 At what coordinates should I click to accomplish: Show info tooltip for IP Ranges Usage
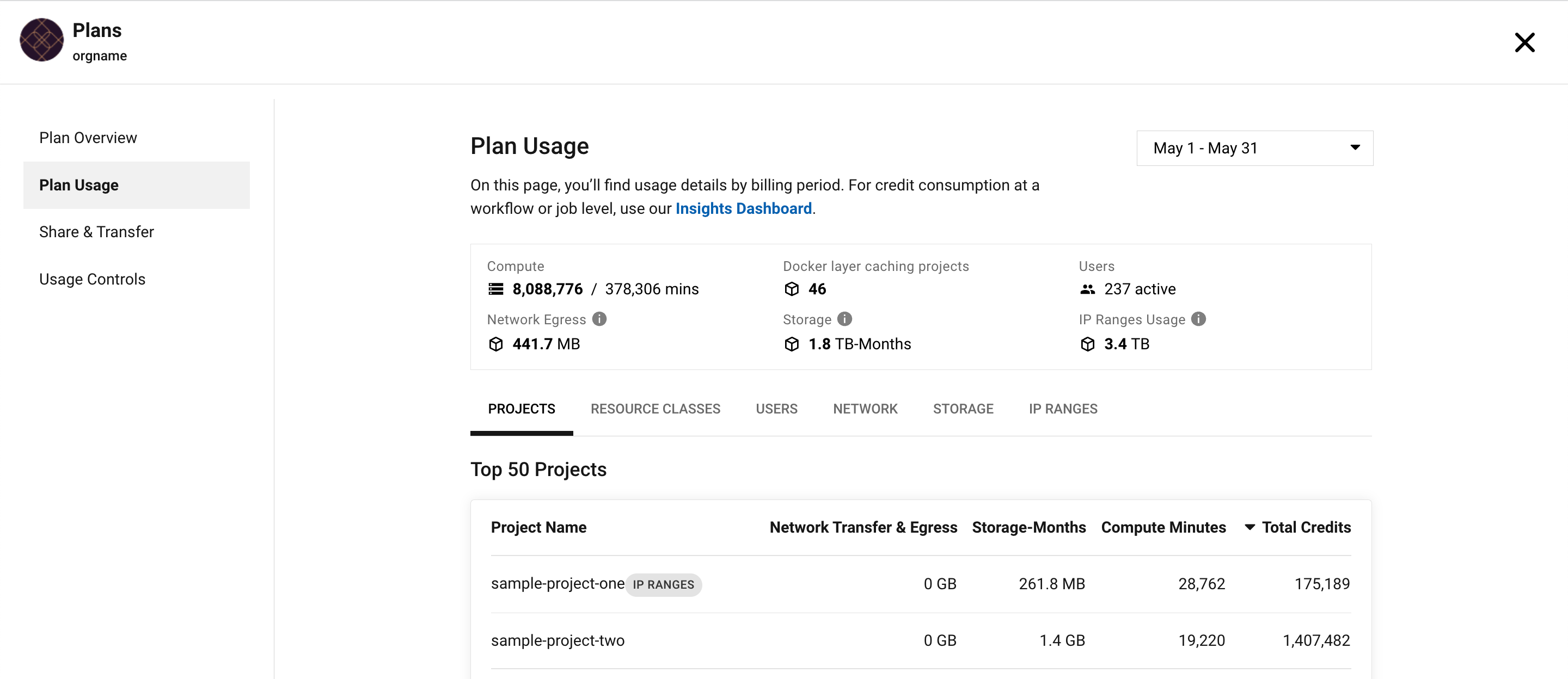[1198, 319]
